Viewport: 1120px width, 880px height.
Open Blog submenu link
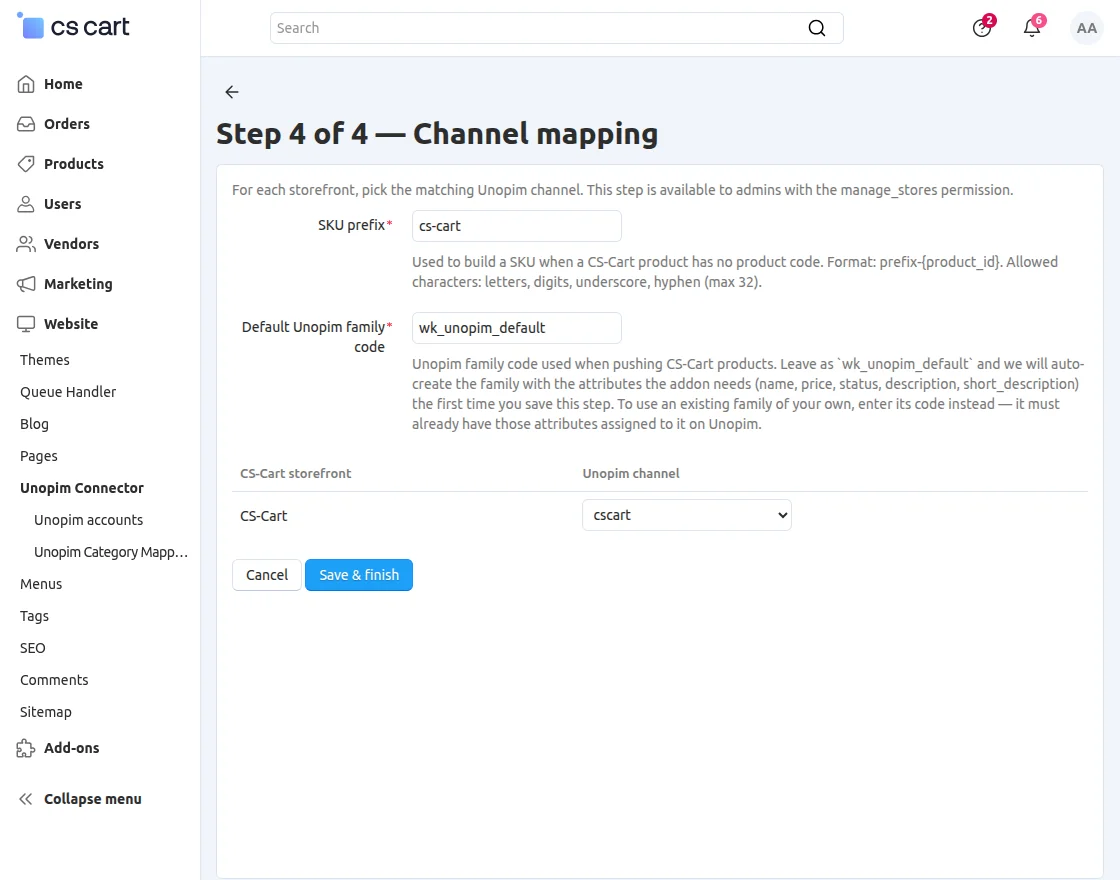[x=34, y=424]
